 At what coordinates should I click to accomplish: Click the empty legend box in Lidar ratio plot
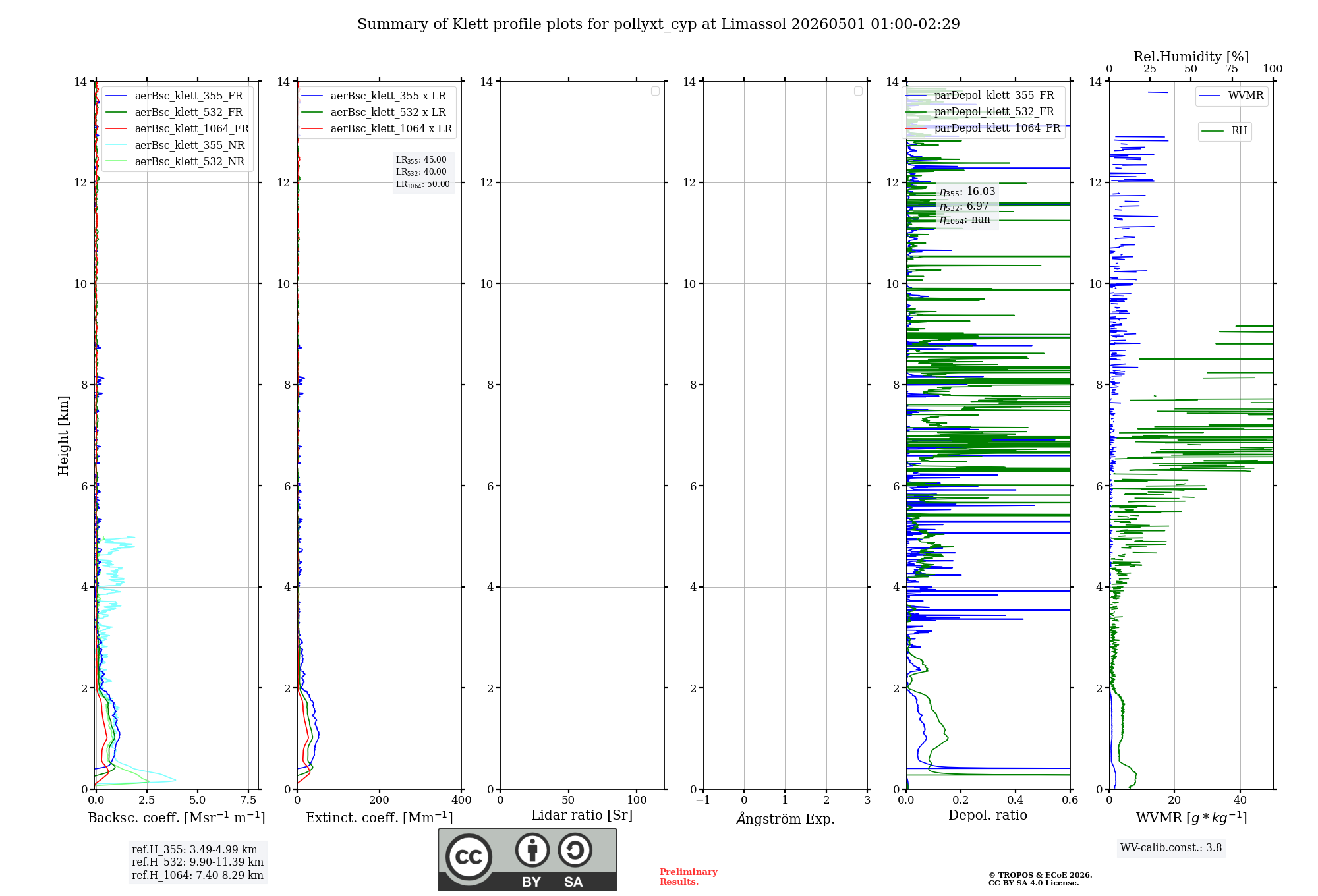pyautogui.click(x=655, y=91)
